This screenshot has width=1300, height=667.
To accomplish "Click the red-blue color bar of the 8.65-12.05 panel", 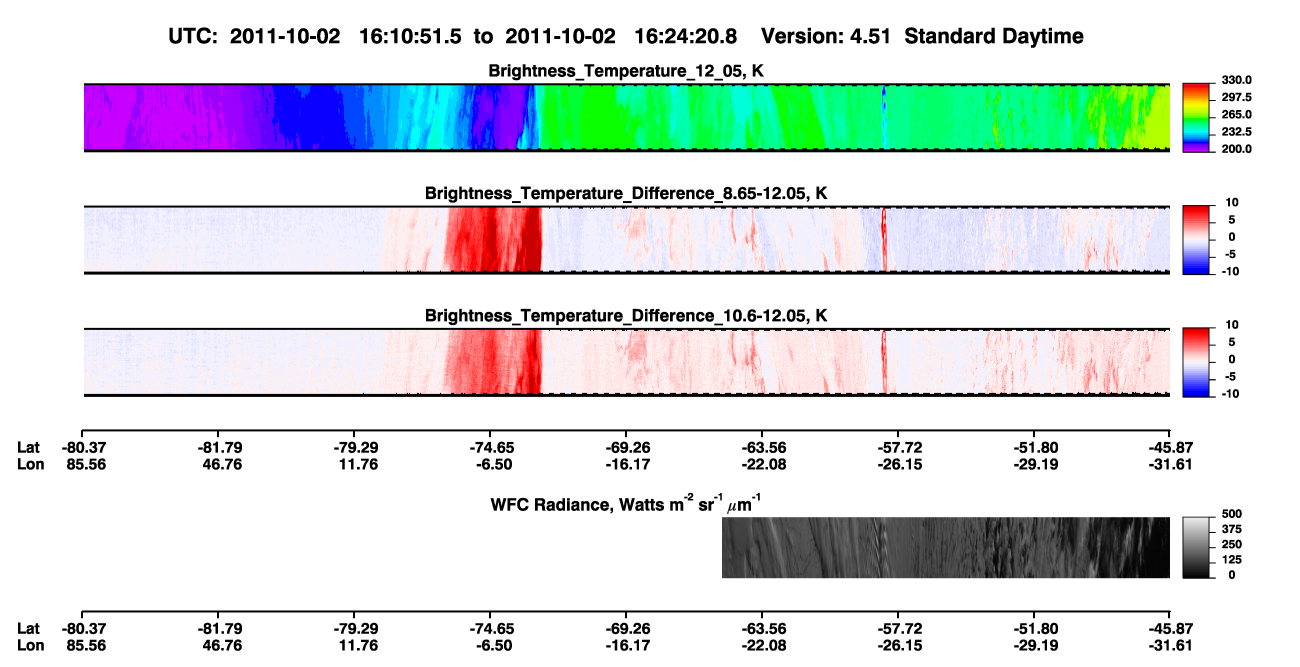I will (1197, 240).
